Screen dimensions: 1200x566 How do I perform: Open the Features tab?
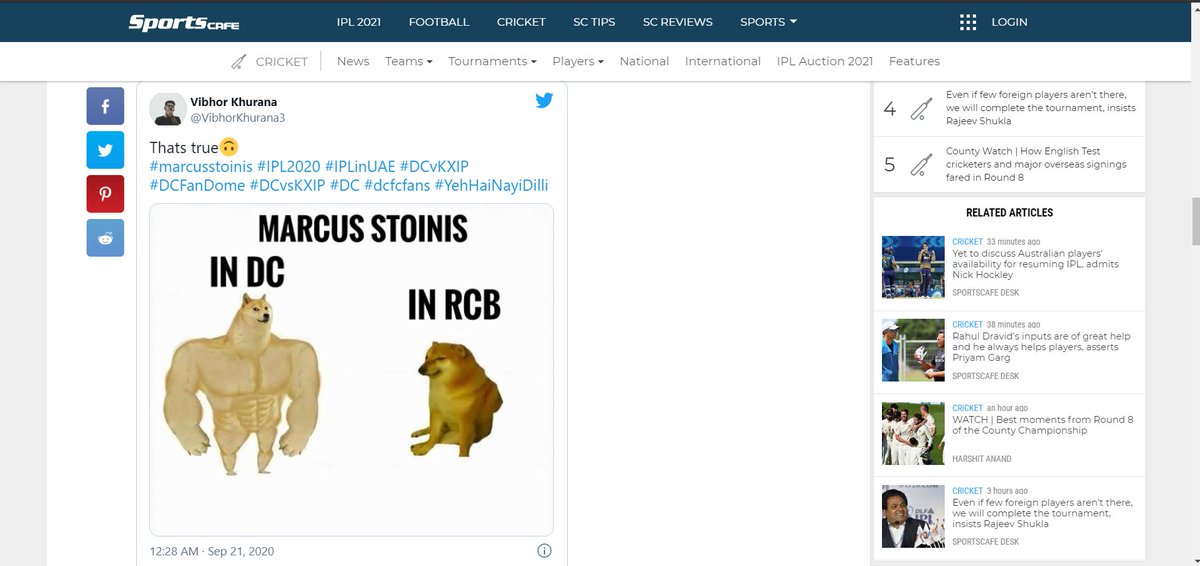pos(914,61)
